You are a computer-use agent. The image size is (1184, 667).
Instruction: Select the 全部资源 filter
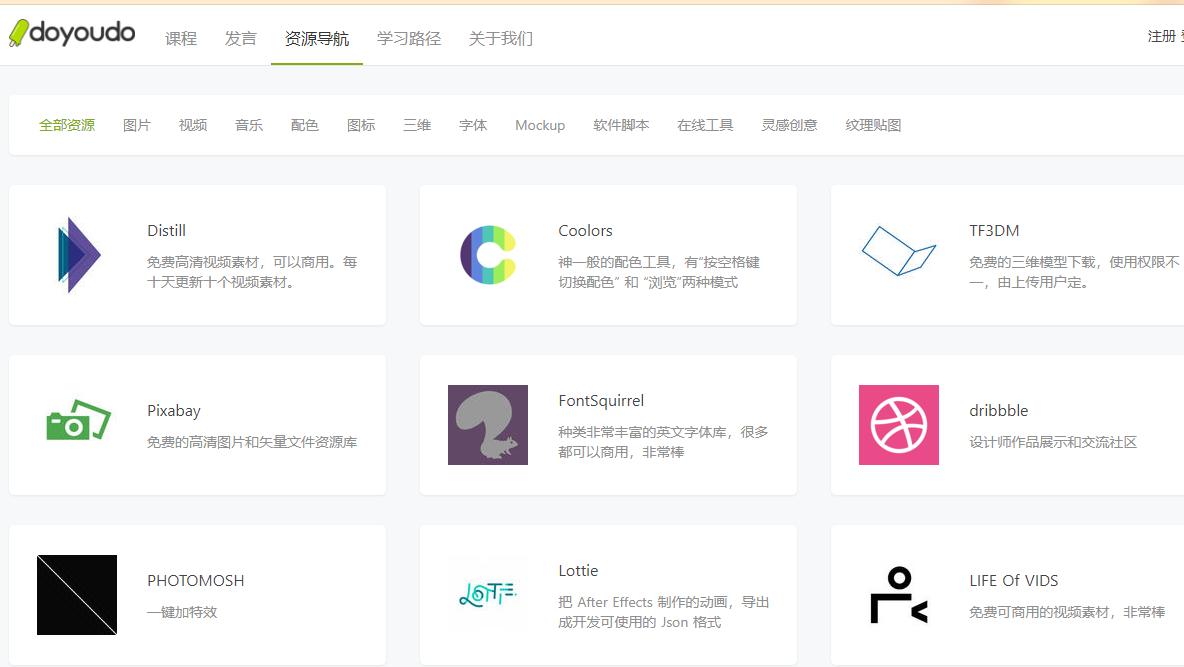pos(67,125)
